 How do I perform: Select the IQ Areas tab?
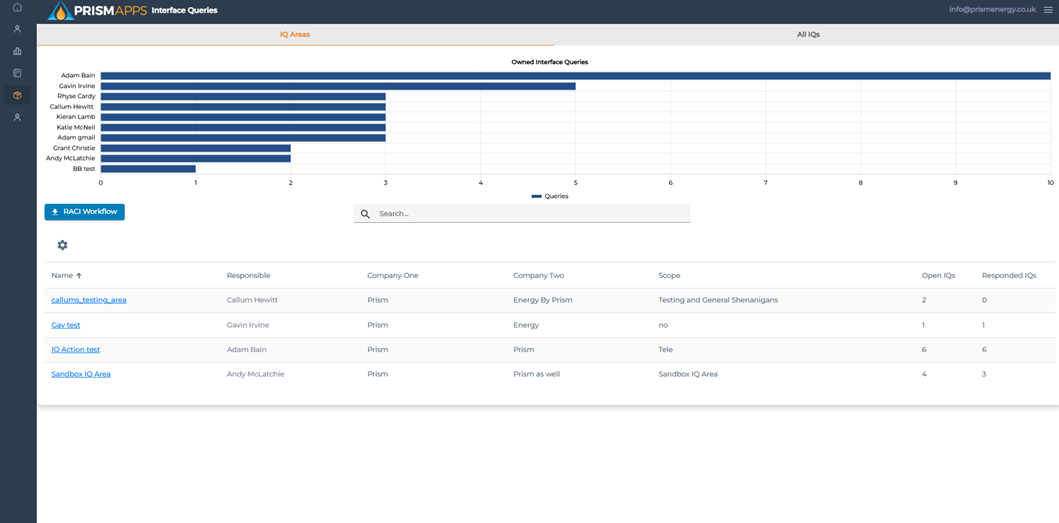(294, 34)
